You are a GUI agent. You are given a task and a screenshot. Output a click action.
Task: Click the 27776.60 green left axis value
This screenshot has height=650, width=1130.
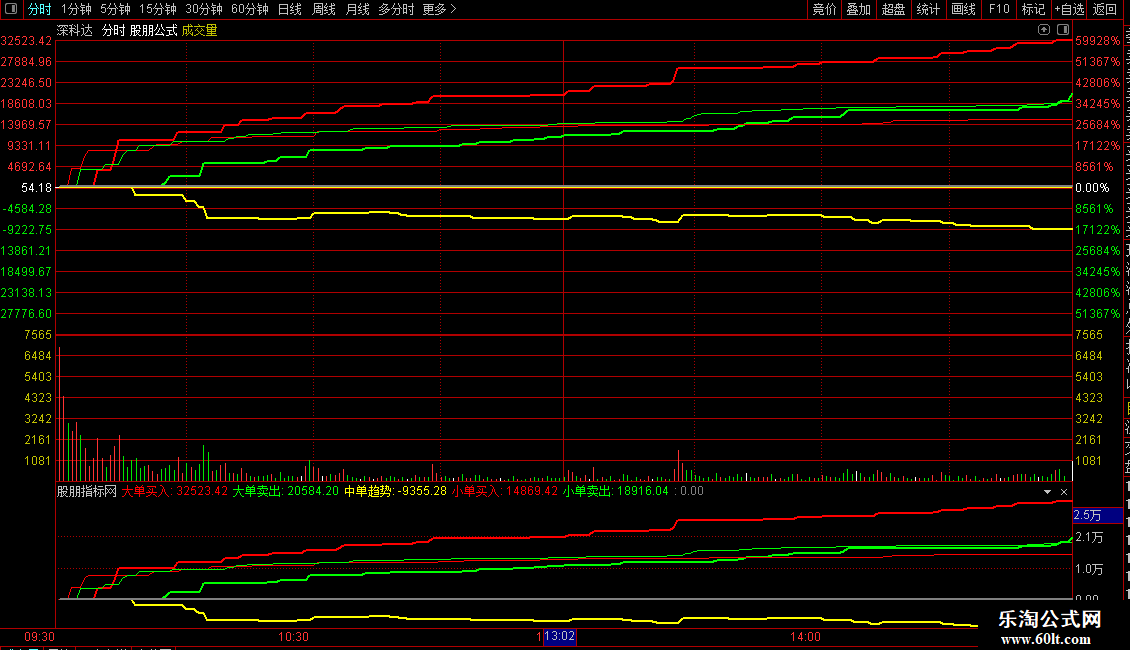tap(27, 313)
